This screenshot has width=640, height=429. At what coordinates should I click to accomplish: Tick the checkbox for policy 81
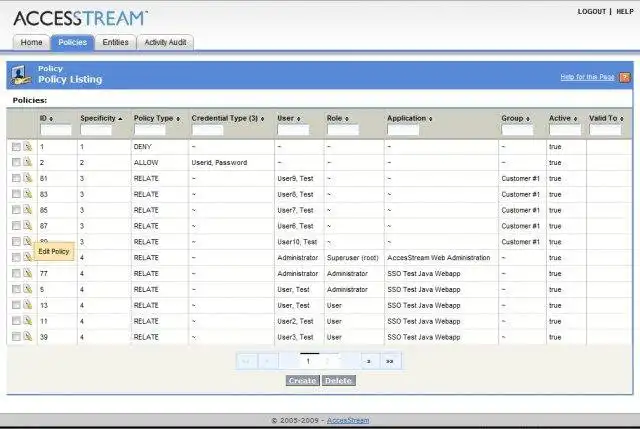16,178
